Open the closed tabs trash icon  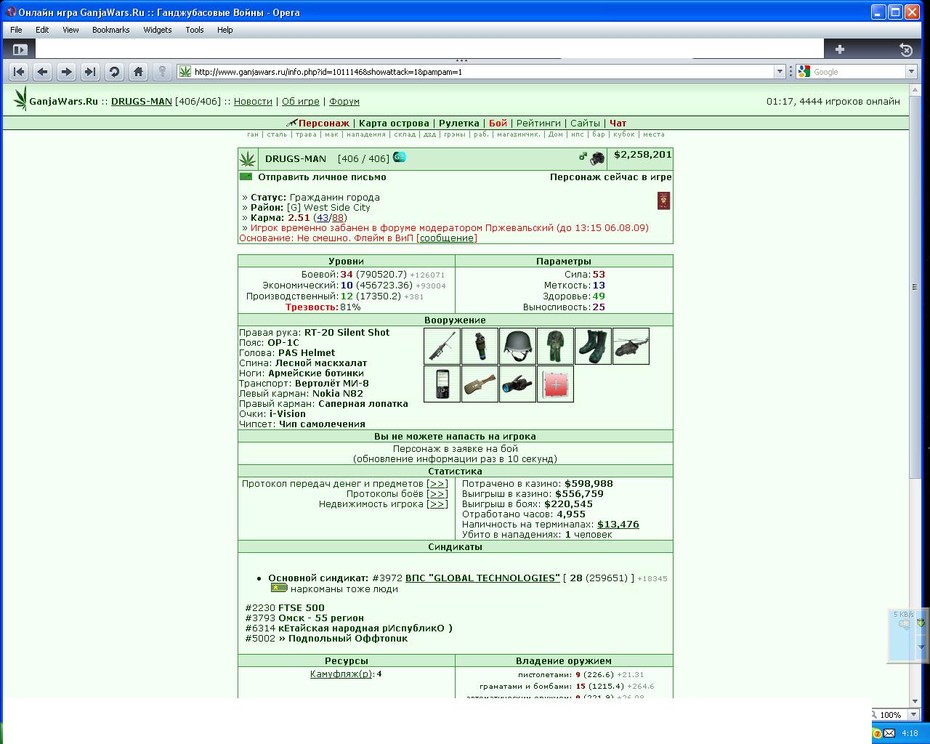click(906, 50)
